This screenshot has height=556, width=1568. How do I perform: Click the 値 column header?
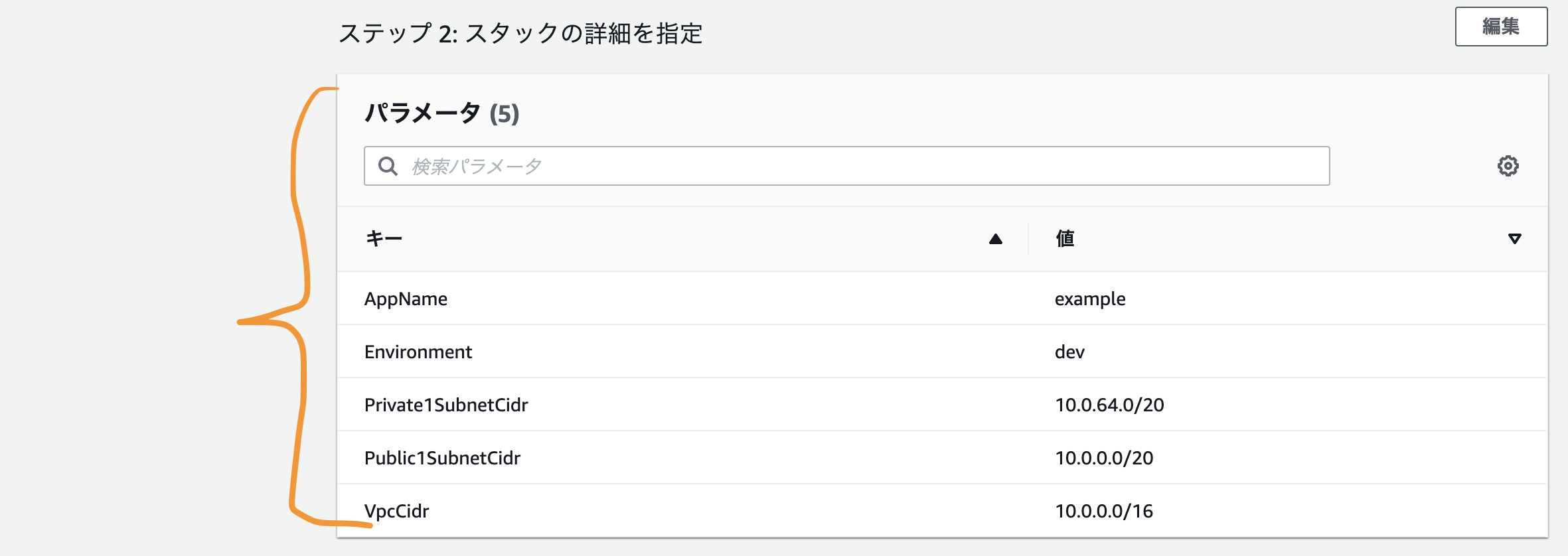point(1065,238)
